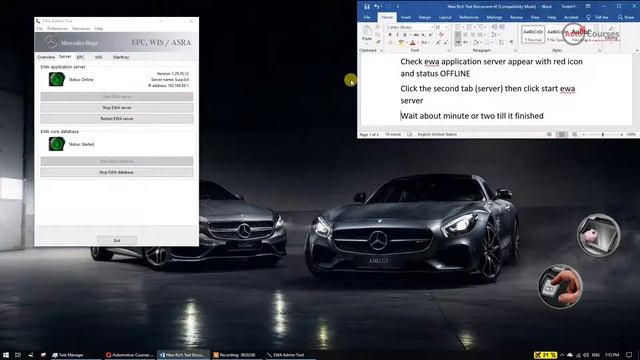Image resolution: width=640 pixels, height=360 pixels.
Task: Click Restart EWA server button
Action: (x=117, y=118)
